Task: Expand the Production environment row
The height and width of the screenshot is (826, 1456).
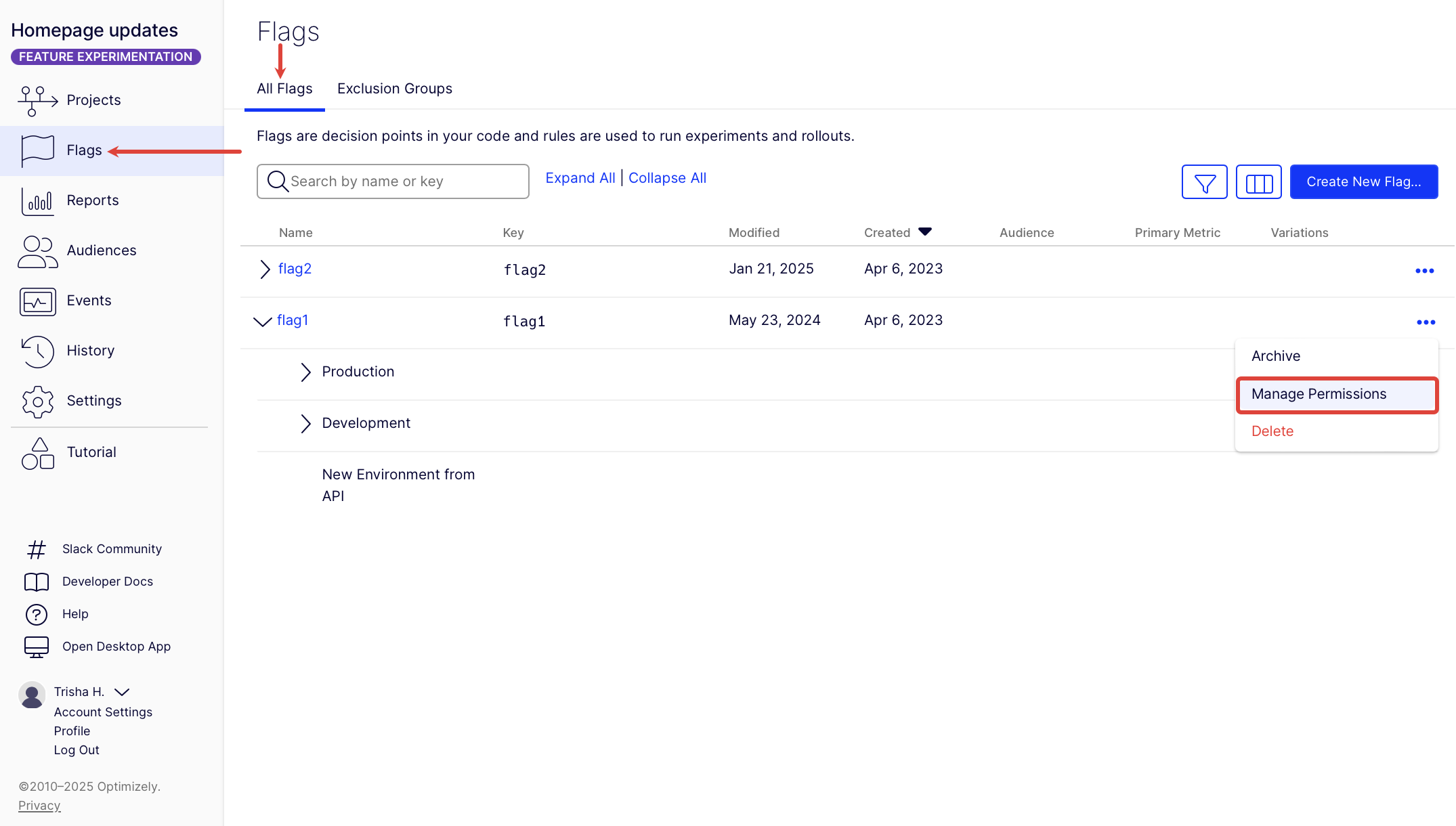Action: tap(305, 372)
